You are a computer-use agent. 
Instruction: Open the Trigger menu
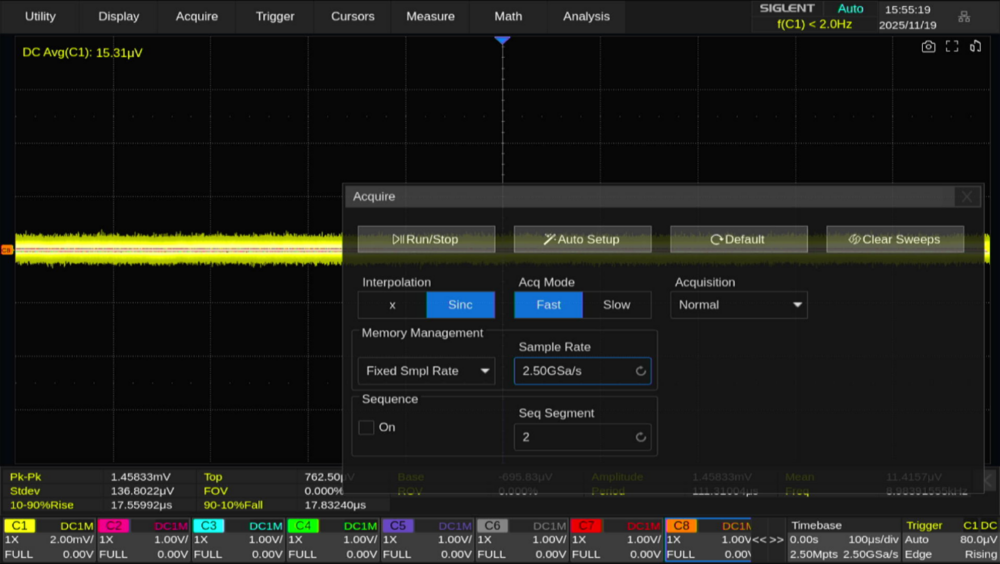point(275,16)
